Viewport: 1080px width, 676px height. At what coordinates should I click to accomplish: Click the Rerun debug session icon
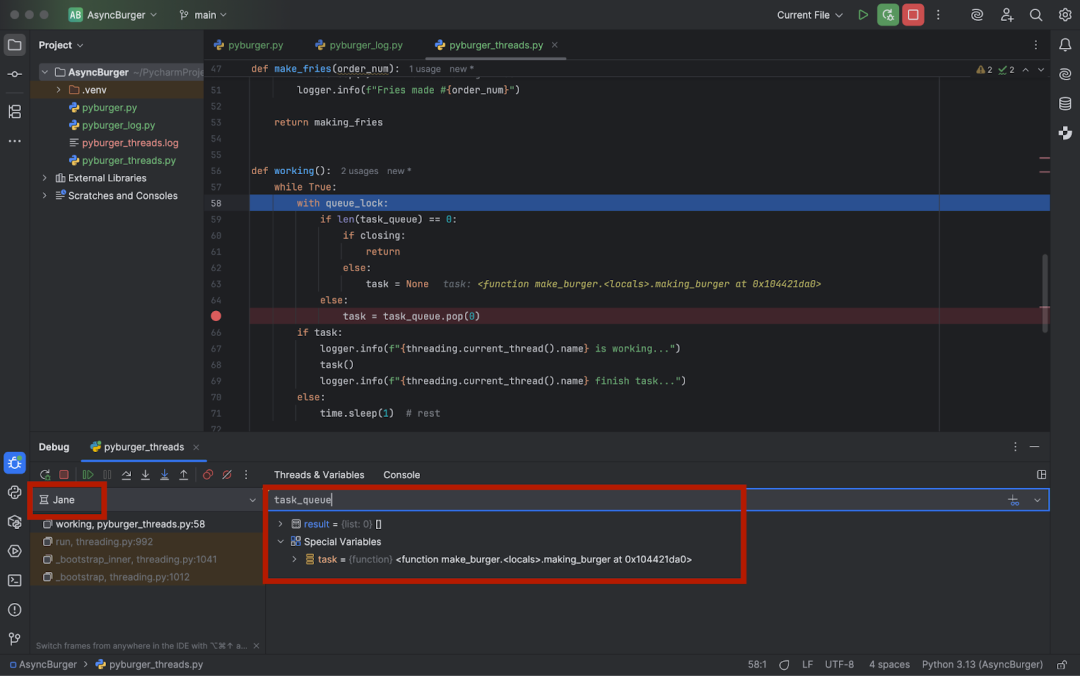click(x=45, y=475)
